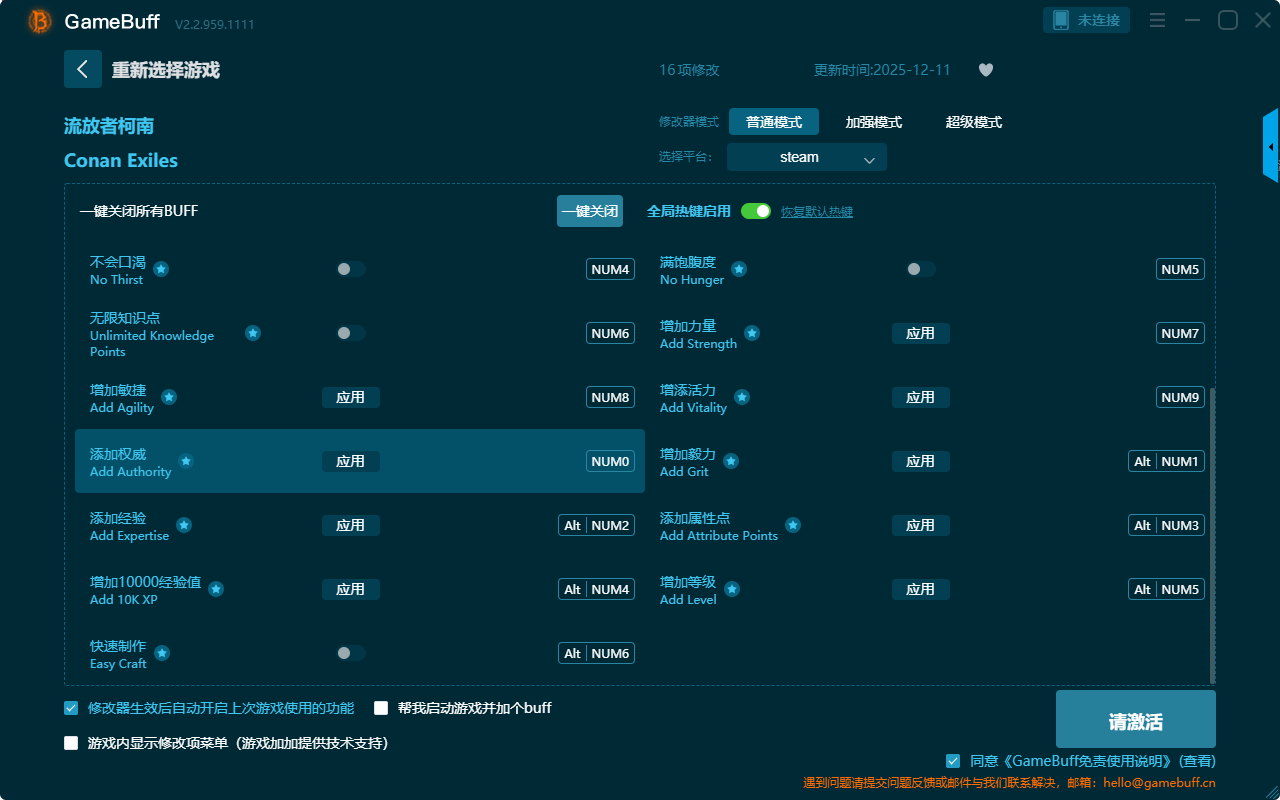Image resolution: width=1280 pixels, height=800 pixels.
Task: Open the hamburger menu in title bar
Action: click(x=1157, y=20)
